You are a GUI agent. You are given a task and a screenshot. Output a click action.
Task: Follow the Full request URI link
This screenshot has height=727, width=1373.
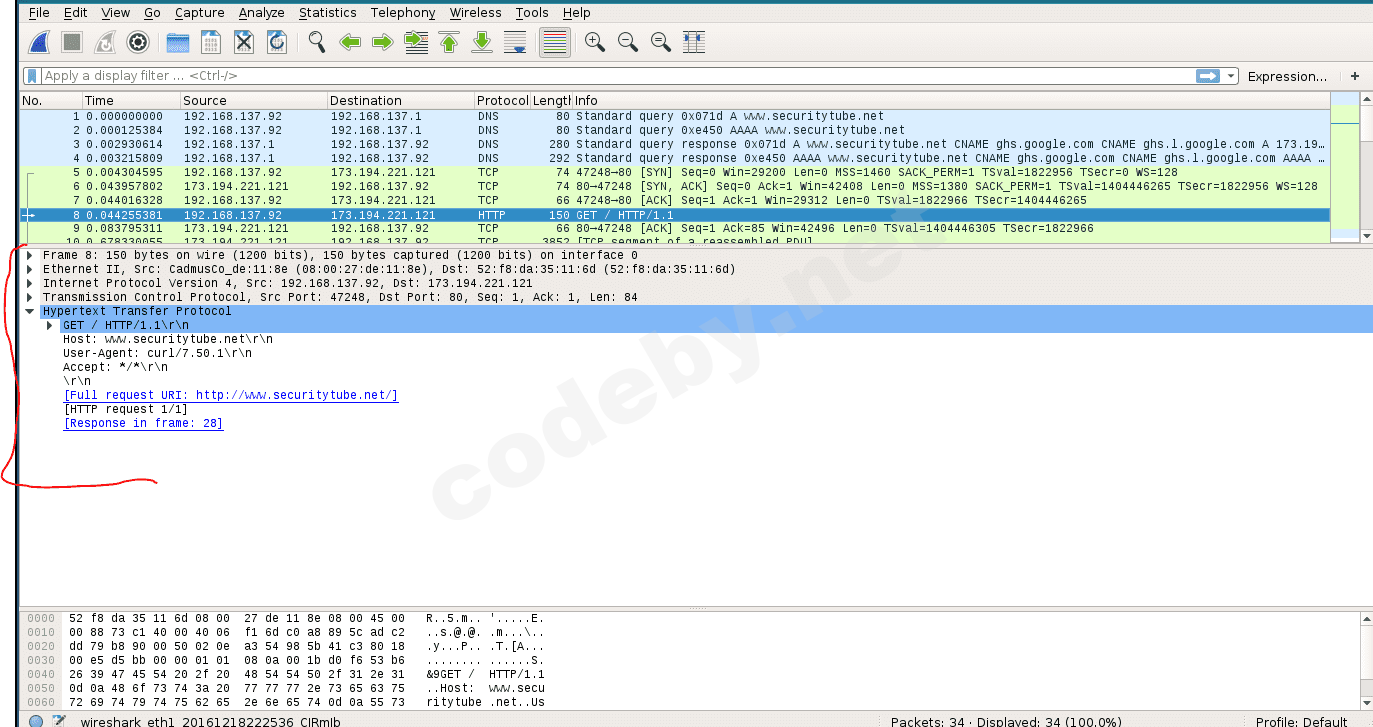pyautogui.click(x=230, y=395)
